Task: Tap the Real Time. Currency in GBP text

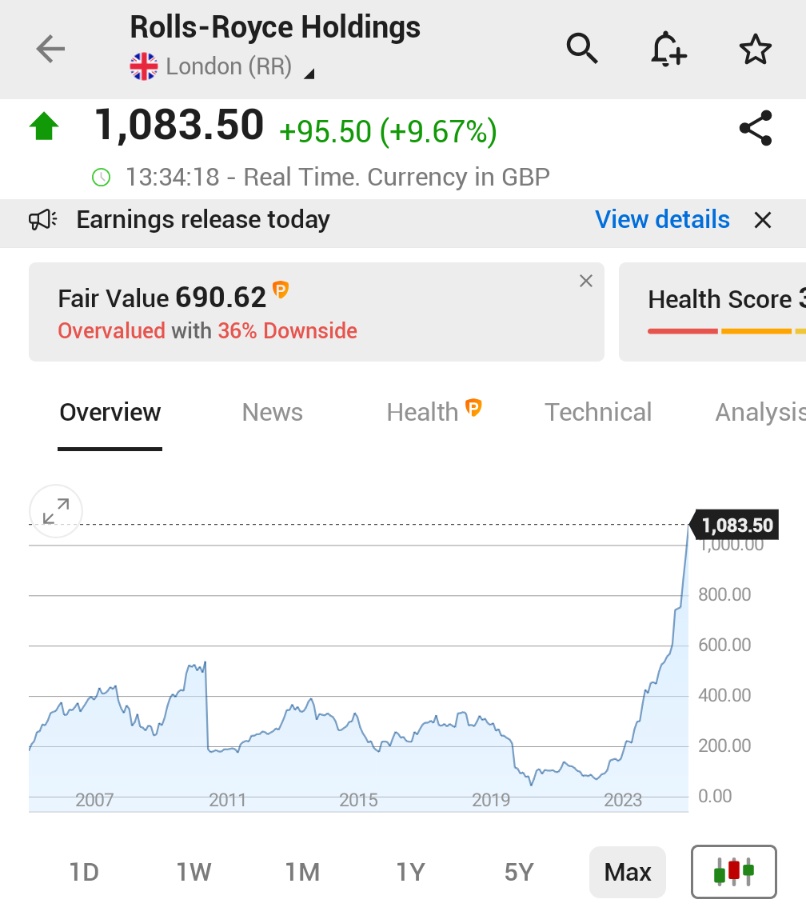Action: click(396, 177)
